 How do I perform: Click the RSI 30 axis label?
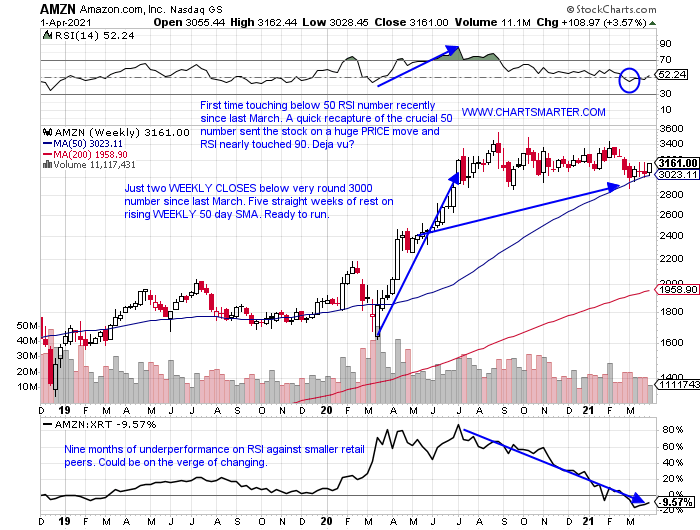coord(666,93)
